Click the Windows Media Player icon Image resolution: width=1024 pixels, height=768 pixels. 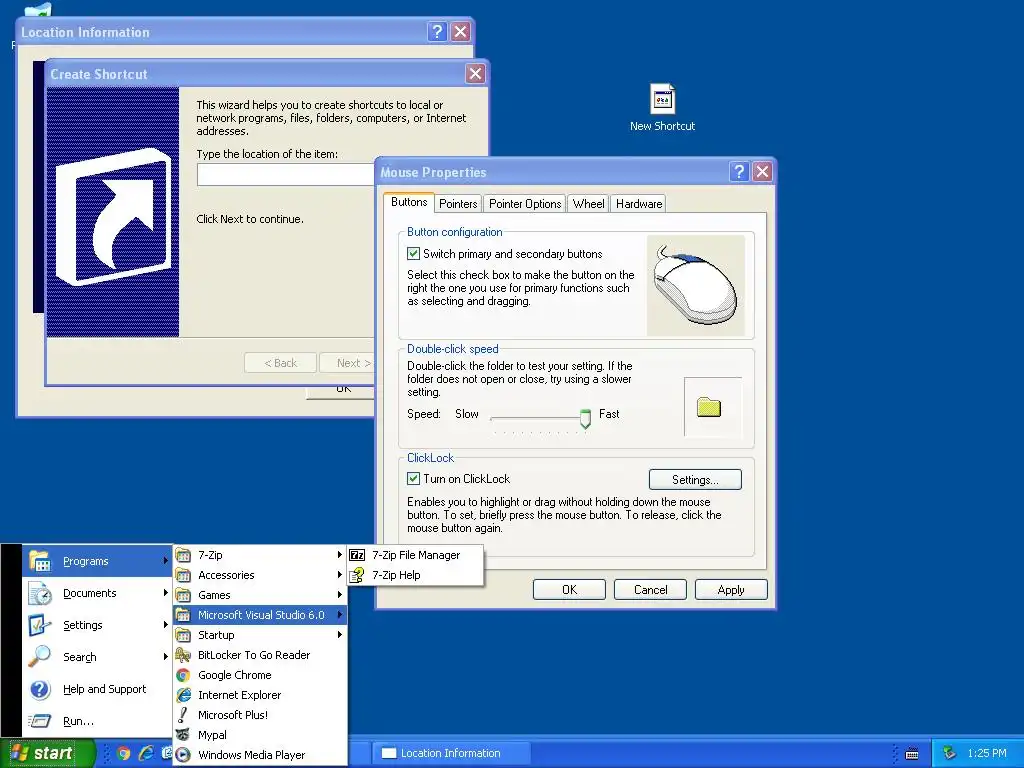click(184, 755)
